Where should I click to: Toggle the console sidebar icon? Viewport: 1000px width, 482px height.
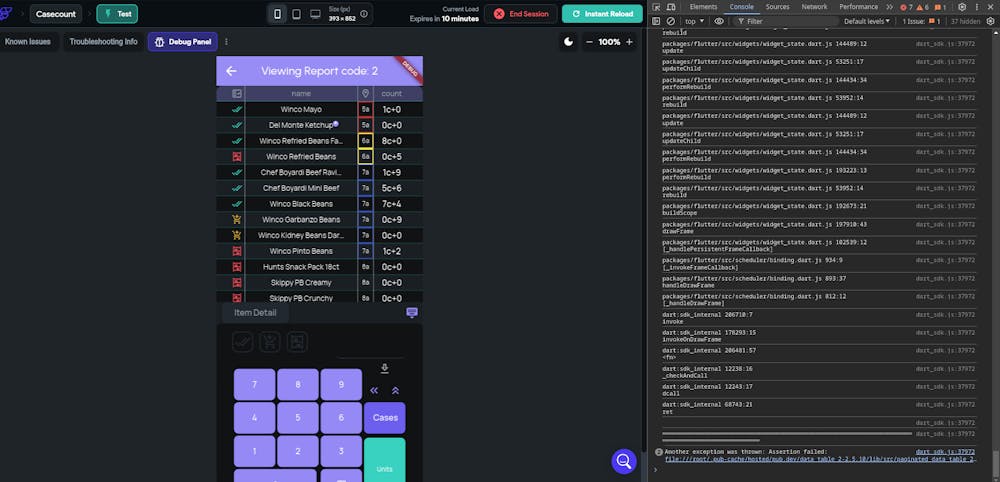656,21
